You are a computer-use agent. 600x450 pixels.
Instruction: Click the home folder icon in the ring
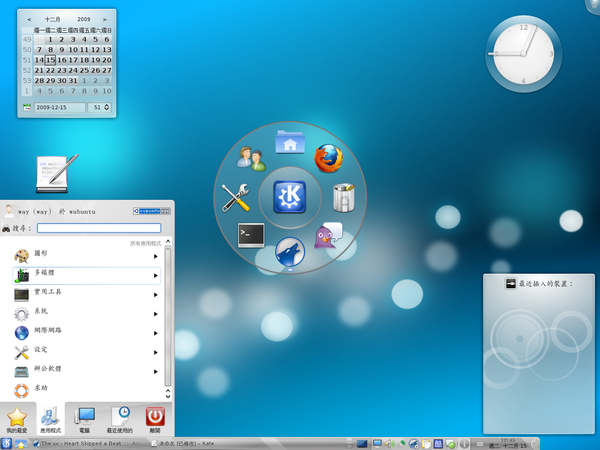click(290, 141)
